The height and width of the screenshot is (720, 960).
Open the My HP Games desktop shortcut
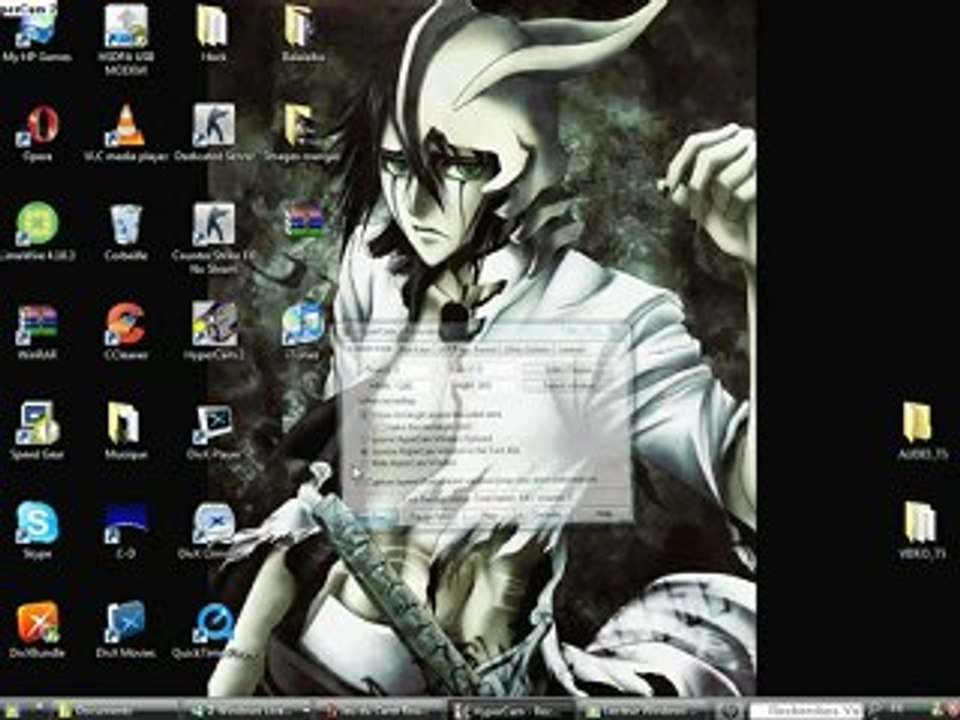(x=37, y=34)
